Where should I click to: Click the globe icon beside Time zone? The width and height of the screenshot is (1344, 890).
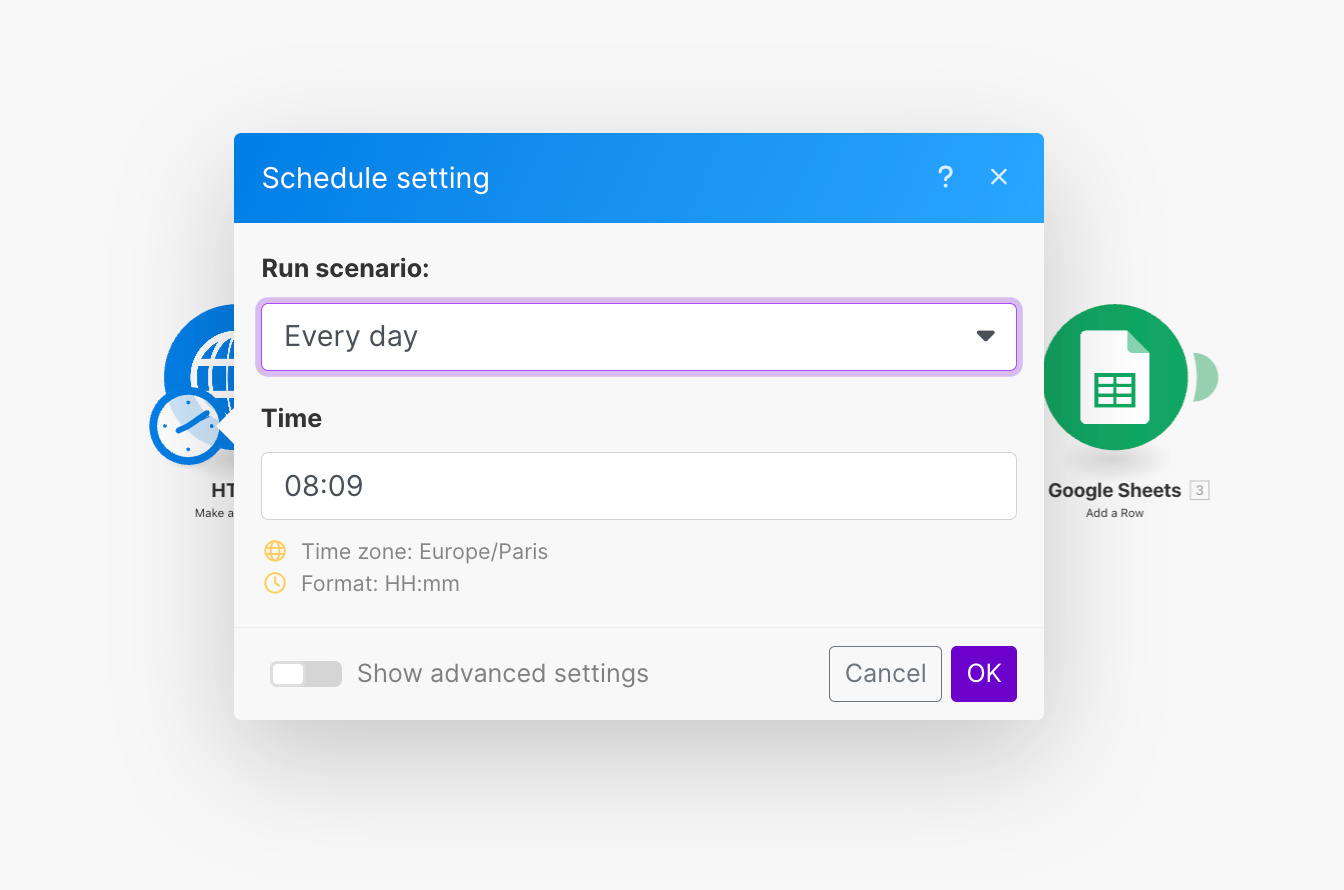275,551
